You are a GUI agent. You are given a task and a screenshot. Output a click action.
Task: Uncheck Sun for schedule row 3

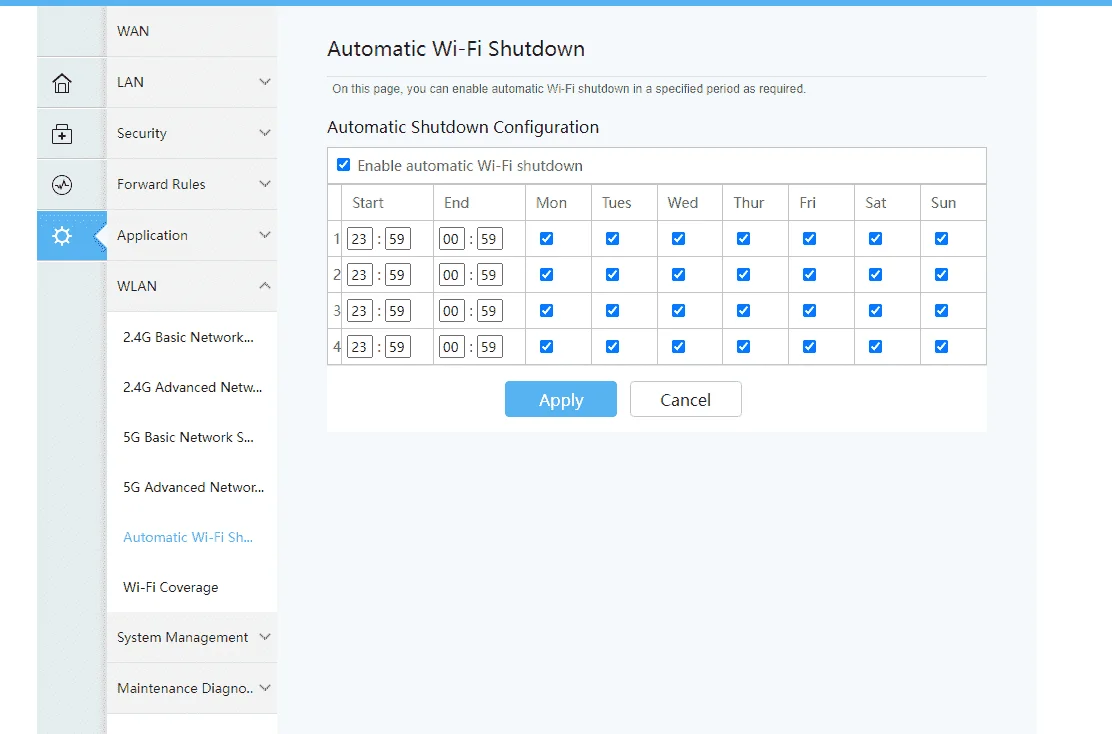[942, 311]
